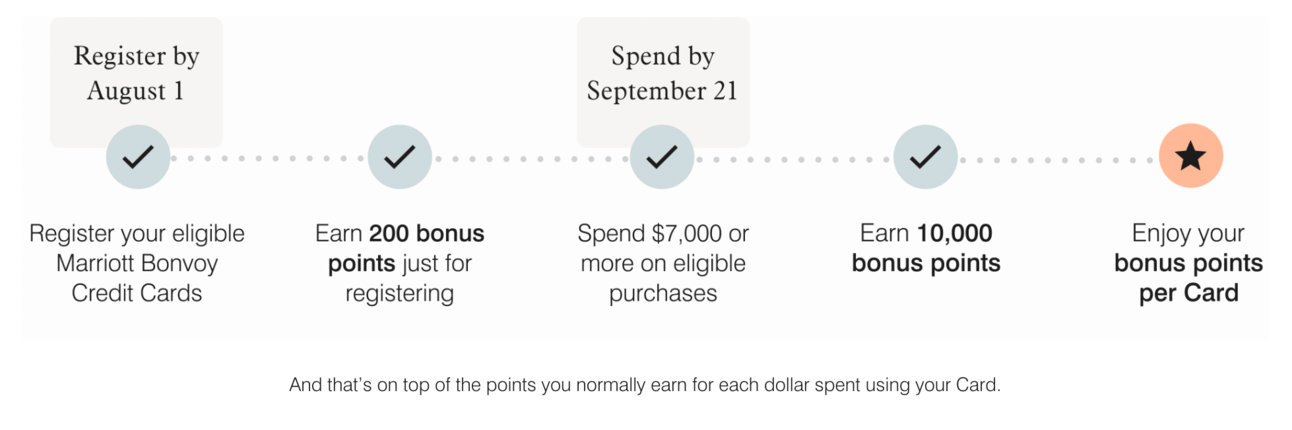Click the checkmark icon under Register by August 1
The image size is (1292, 430).
coord(138,157)
